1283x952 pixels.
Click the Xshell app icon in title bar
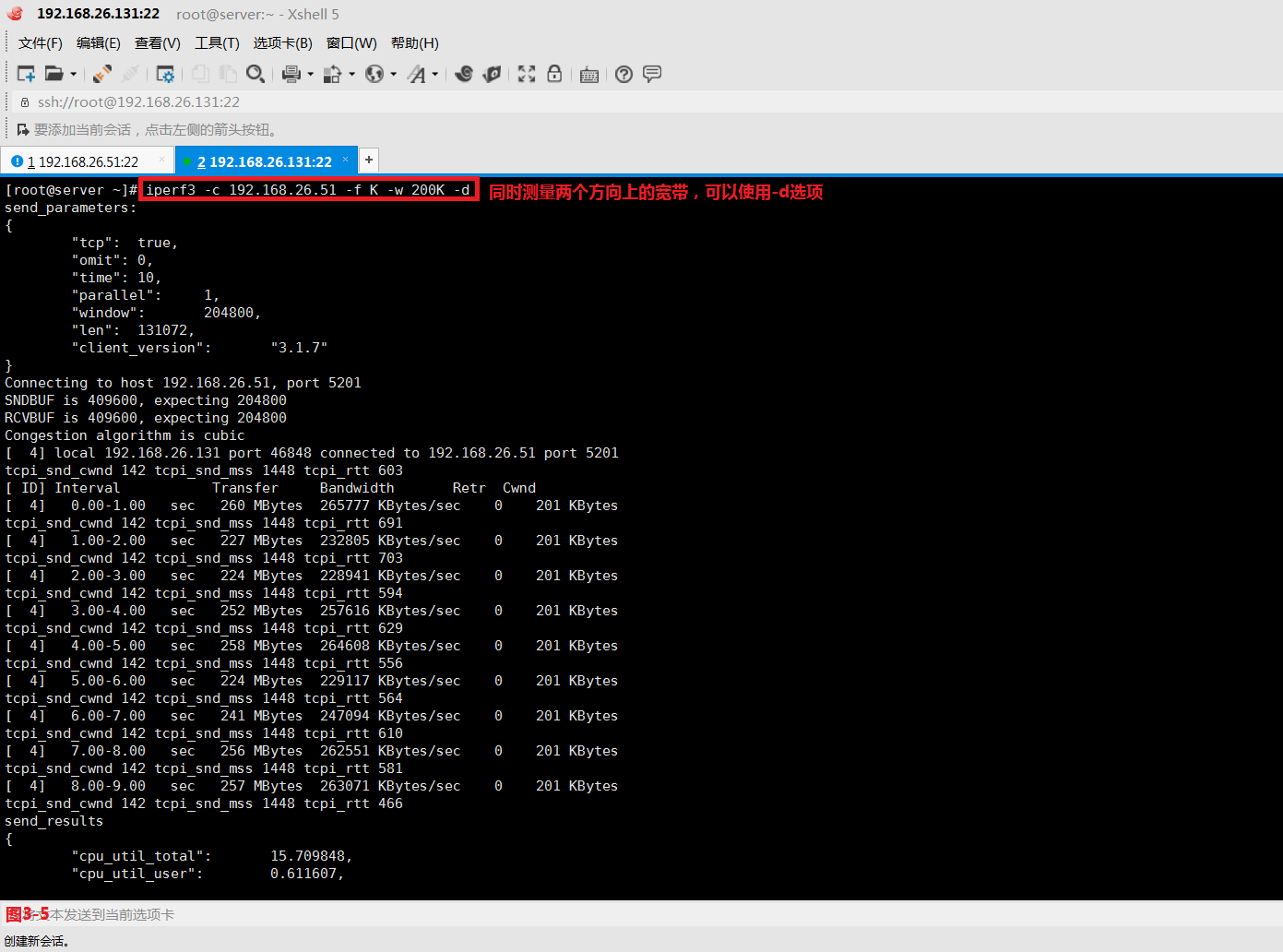(15, 14)
